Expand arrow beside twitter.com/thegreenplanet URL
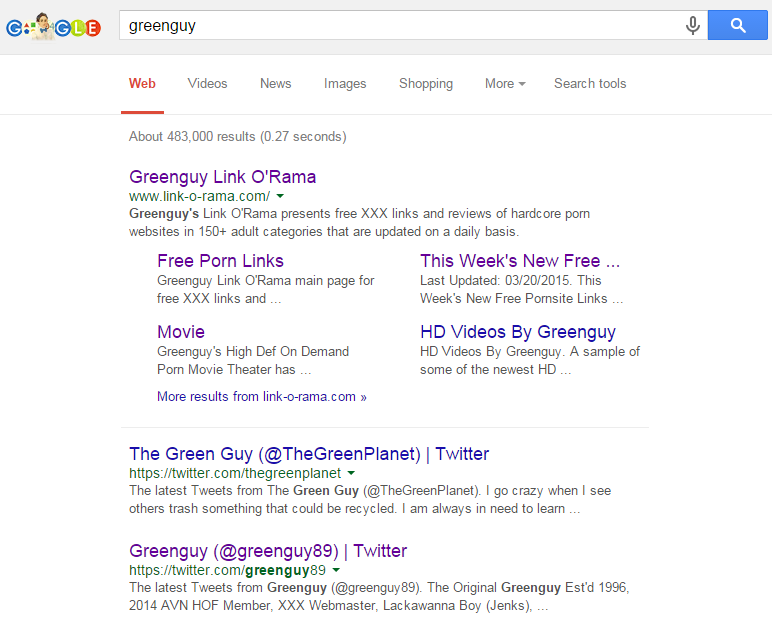This screenshot has height=621, width=772. click(x=351, y=473)
